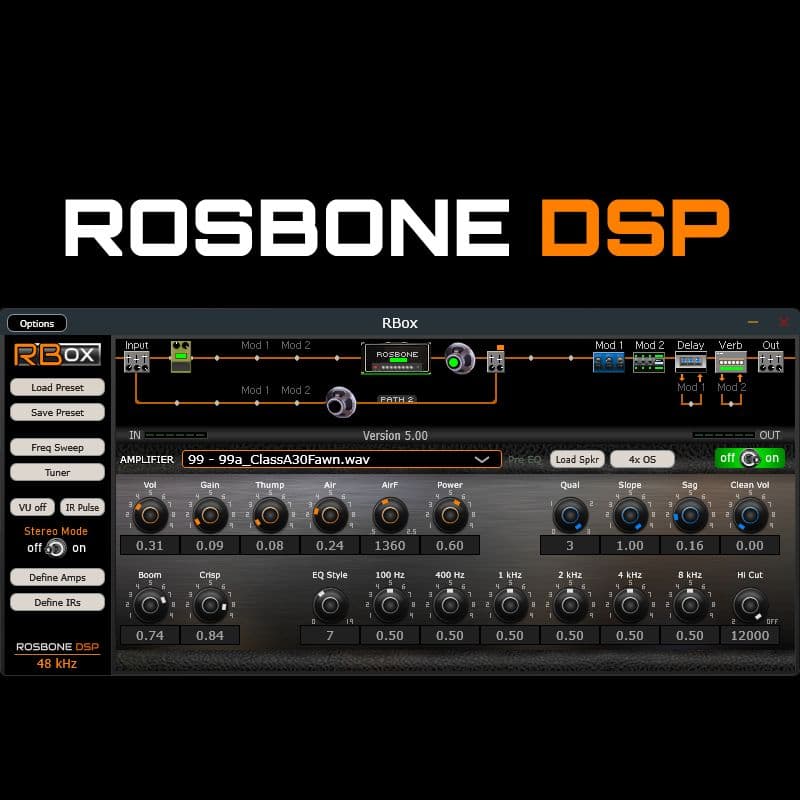800x800 pixels.
Task: Click the Vol value field 0.31
Action: (x=150, y=545)
